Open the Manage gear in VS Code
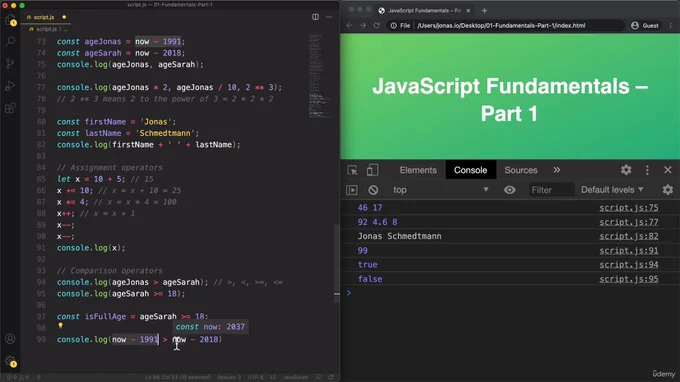 [10, 361]
